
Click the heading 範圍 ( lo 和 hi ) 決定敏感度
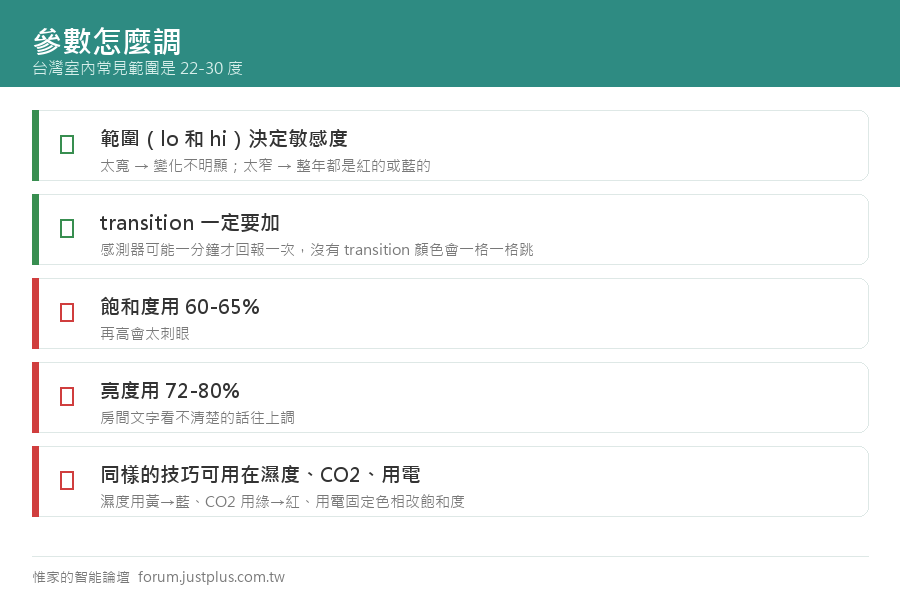pyautogui.click(x=224, y=138)
